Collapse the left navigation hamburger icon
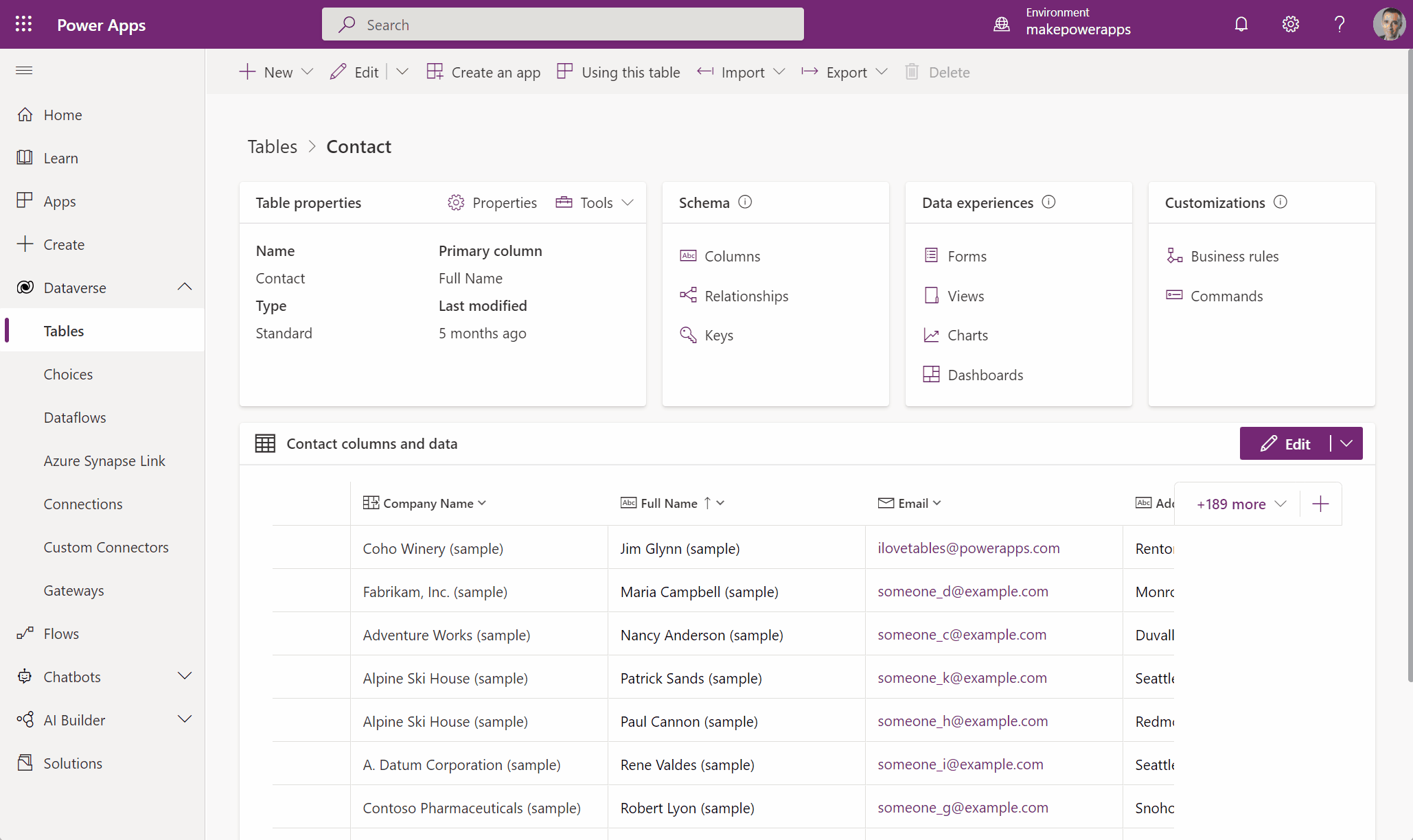The width and height of the screenshot is (1413, 840). pyautogui.click(x=24, y=70)
